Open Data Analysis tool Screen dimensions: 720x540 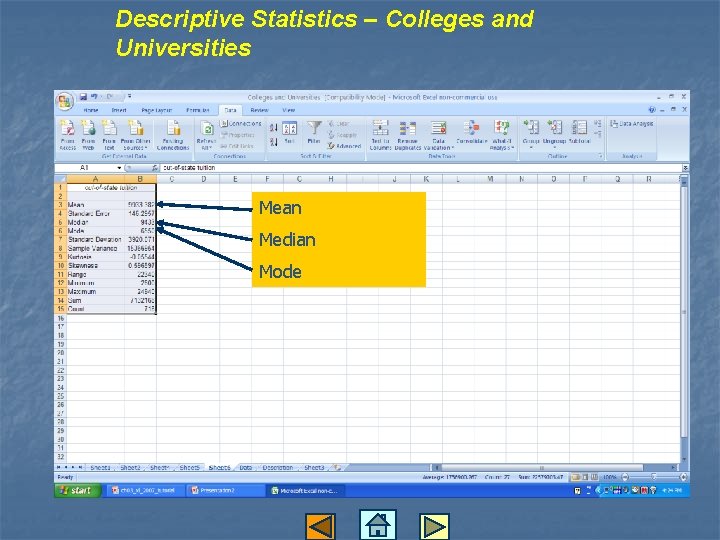[631, 124]
